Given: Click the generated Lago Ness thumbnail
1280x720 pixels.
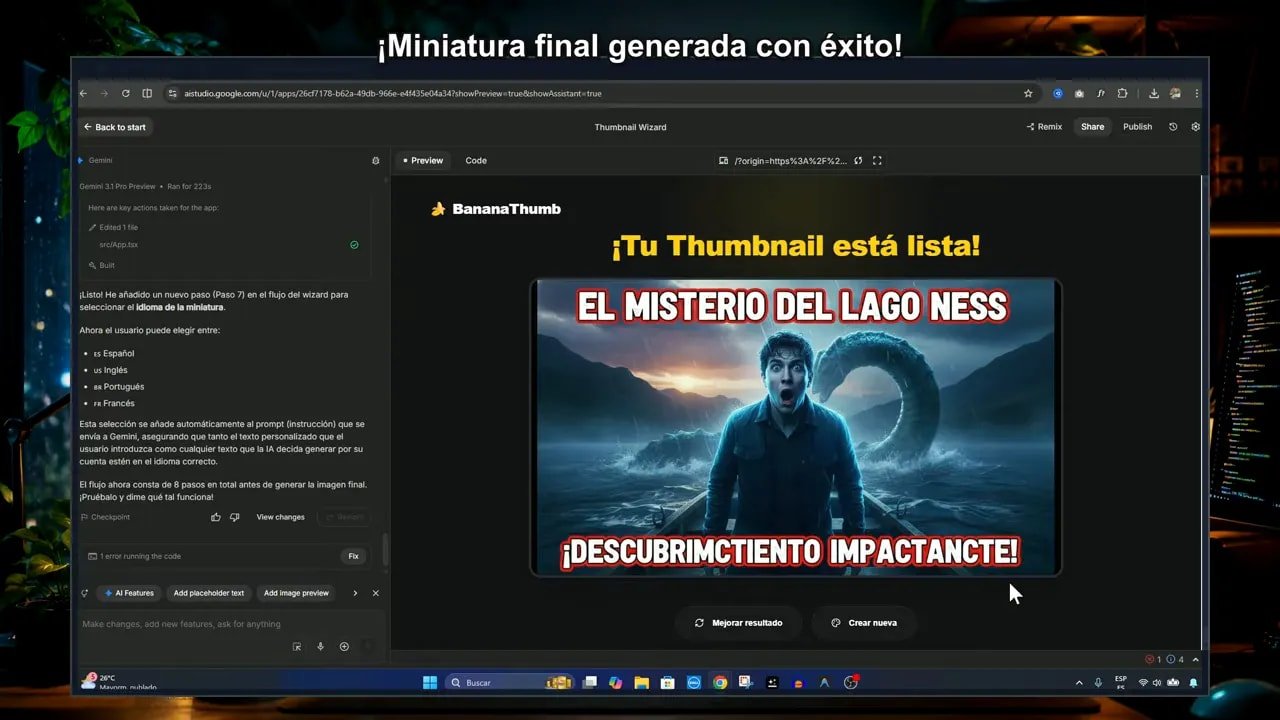Looking at the screenshot, I should (795, 427).
